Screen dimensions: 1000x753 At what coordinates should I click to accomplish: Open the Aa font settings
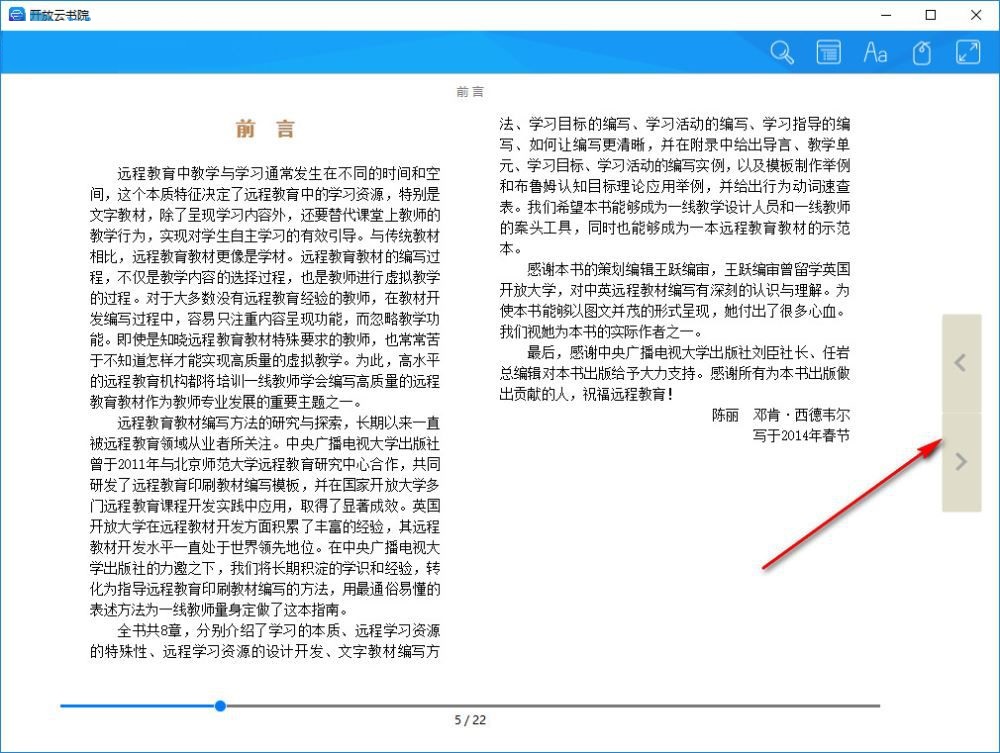tap(875, 52)
